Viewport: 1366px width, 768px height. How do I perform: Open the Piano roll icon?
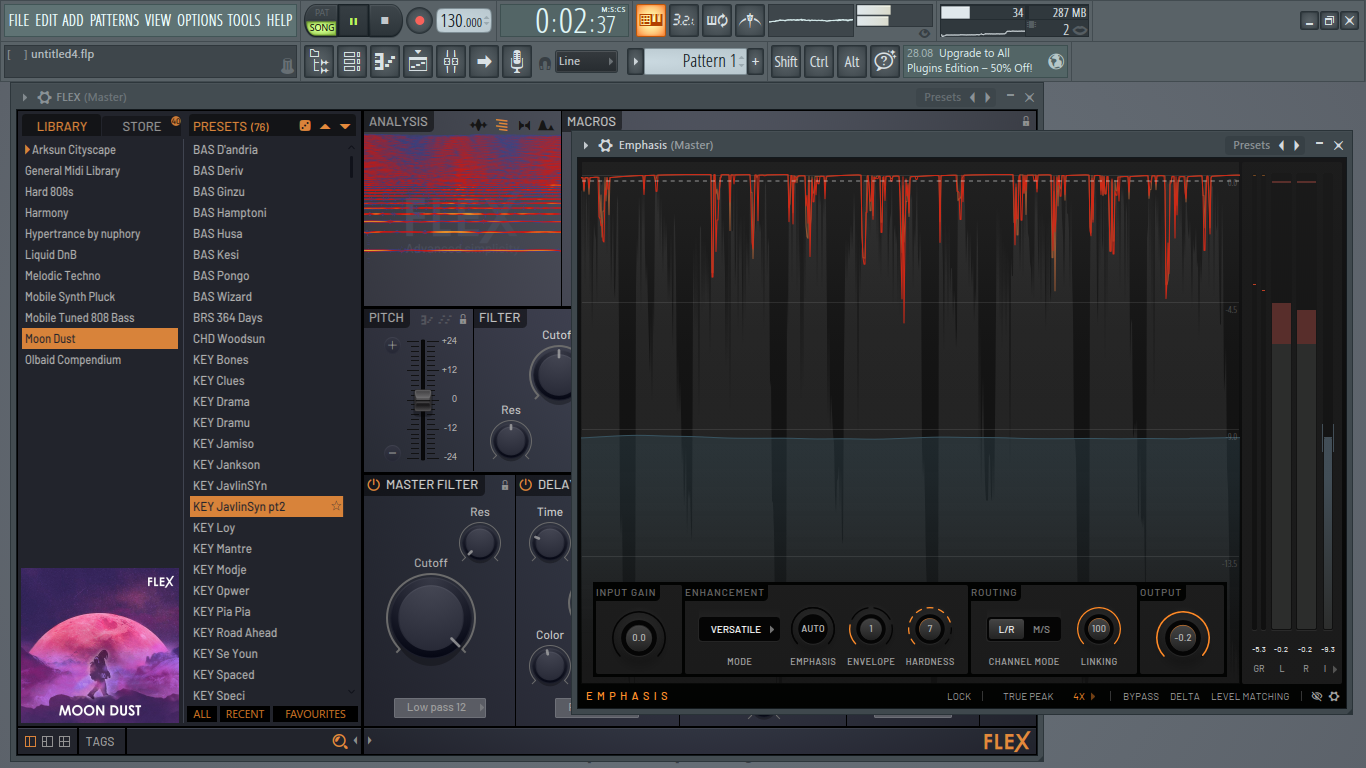click(385, 62)
